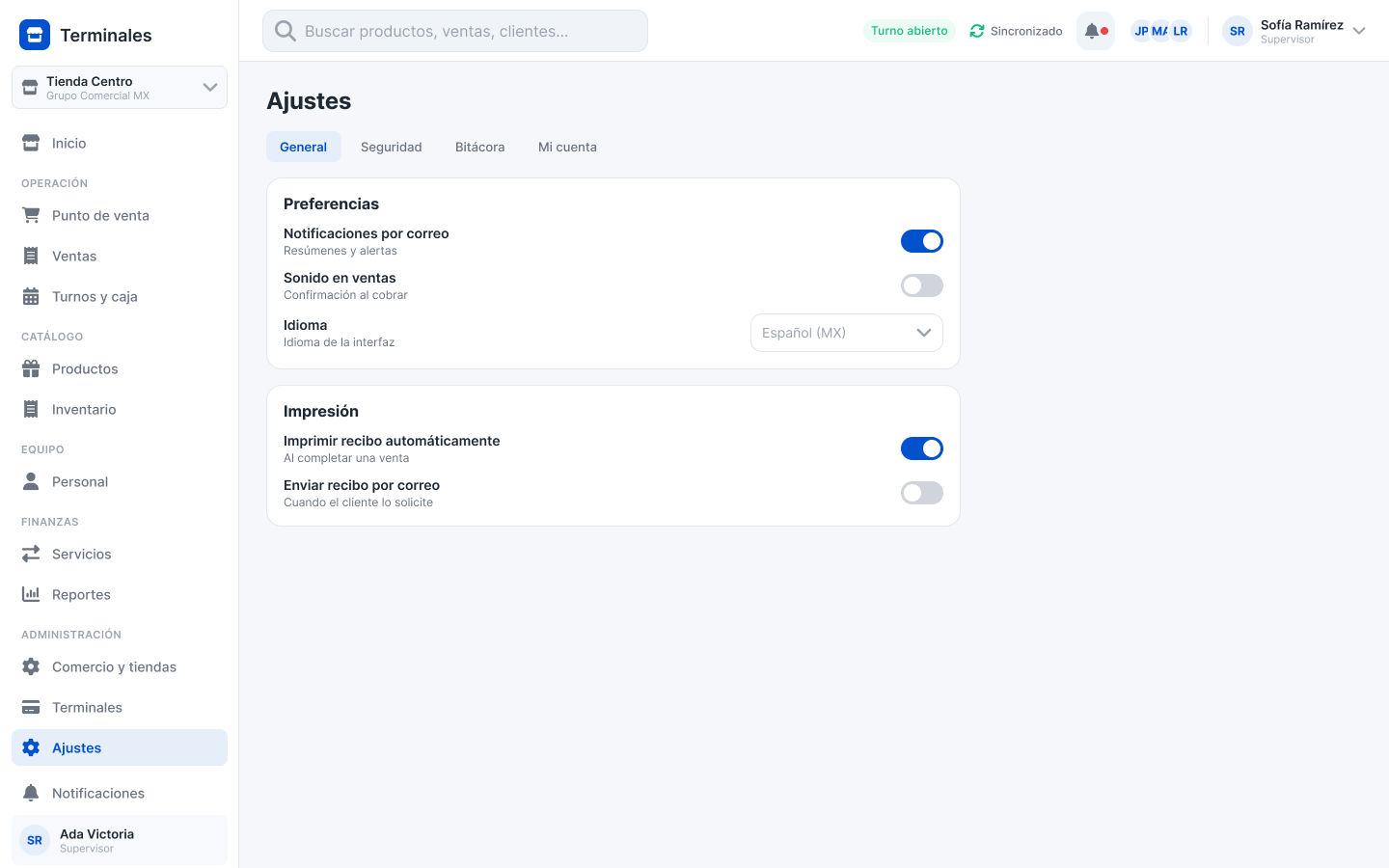Screen dimensions: 1389x868
Task: Click the Turnos y caja calendar icon
Action: 31,296
